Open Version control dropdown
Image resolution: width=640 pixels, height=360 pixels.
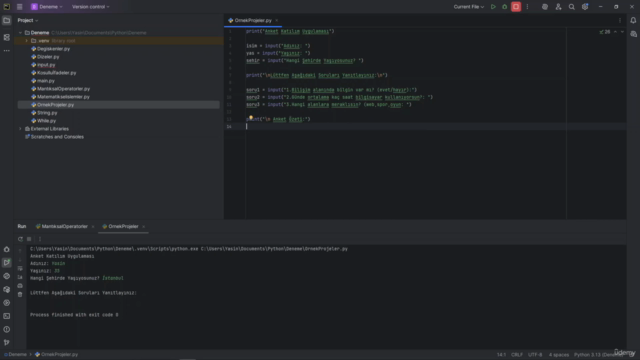click(x=91, y=7)
